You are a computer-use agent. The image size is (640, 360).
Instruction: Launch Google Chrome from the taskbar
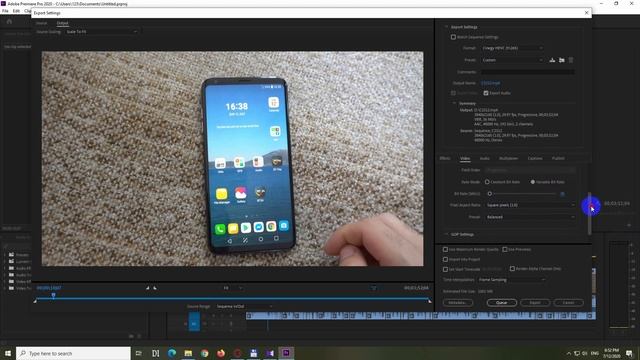click(x=204, y=353)
